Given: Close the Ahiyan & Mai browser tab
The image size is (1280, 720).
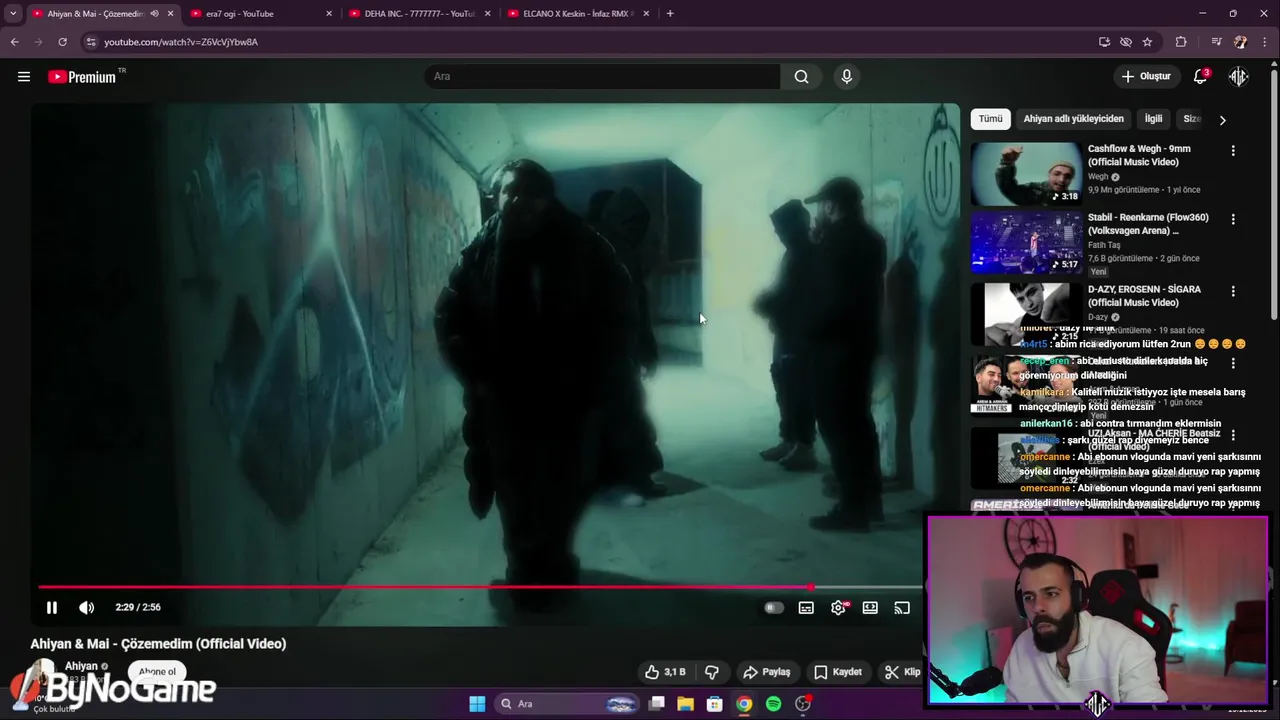Looking at the screenshot, I should pyautogui.click(x=171, y=14).
